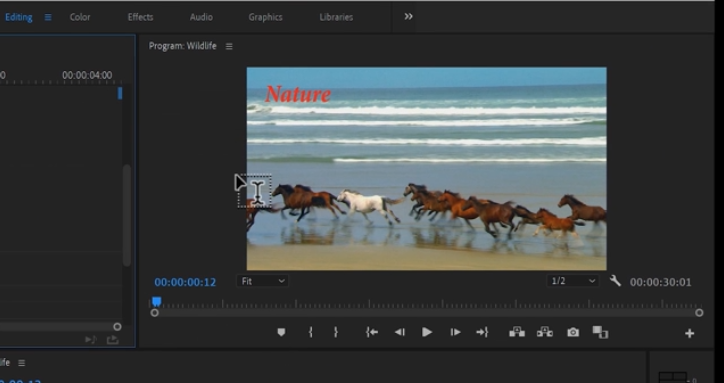Switch to the Effects workspace tab
724x383 pixels.
[140, 17]
